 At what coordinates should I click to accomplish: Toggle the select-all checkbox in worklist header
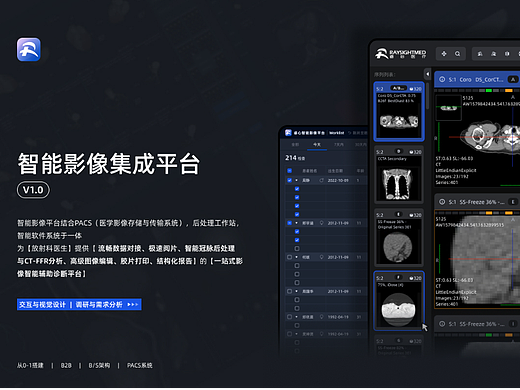[289, 171]
